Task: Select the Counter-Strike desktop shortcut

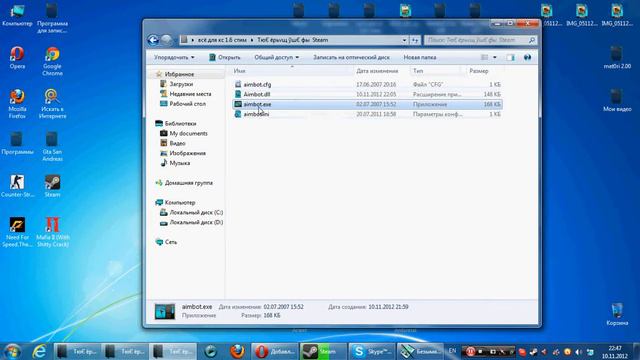Action: click(x=17, y=186)
